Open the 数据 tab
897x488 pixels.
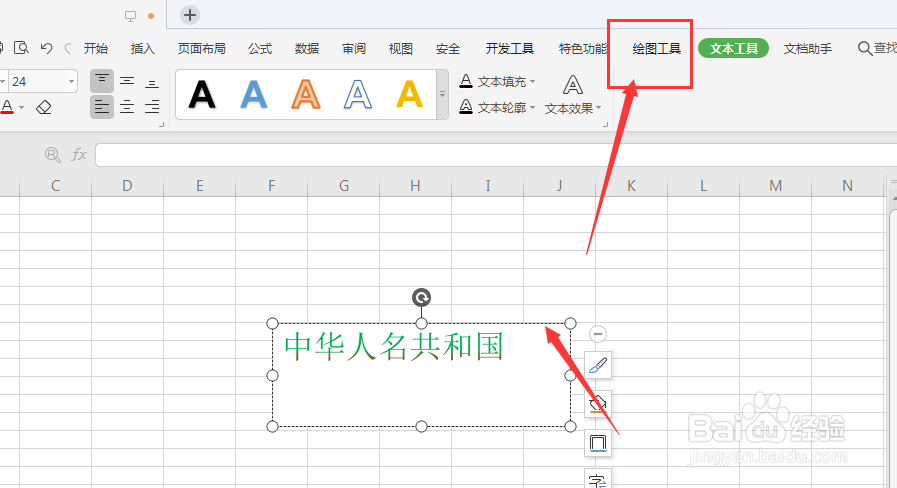pyautogui.click(x=307, y=49)
